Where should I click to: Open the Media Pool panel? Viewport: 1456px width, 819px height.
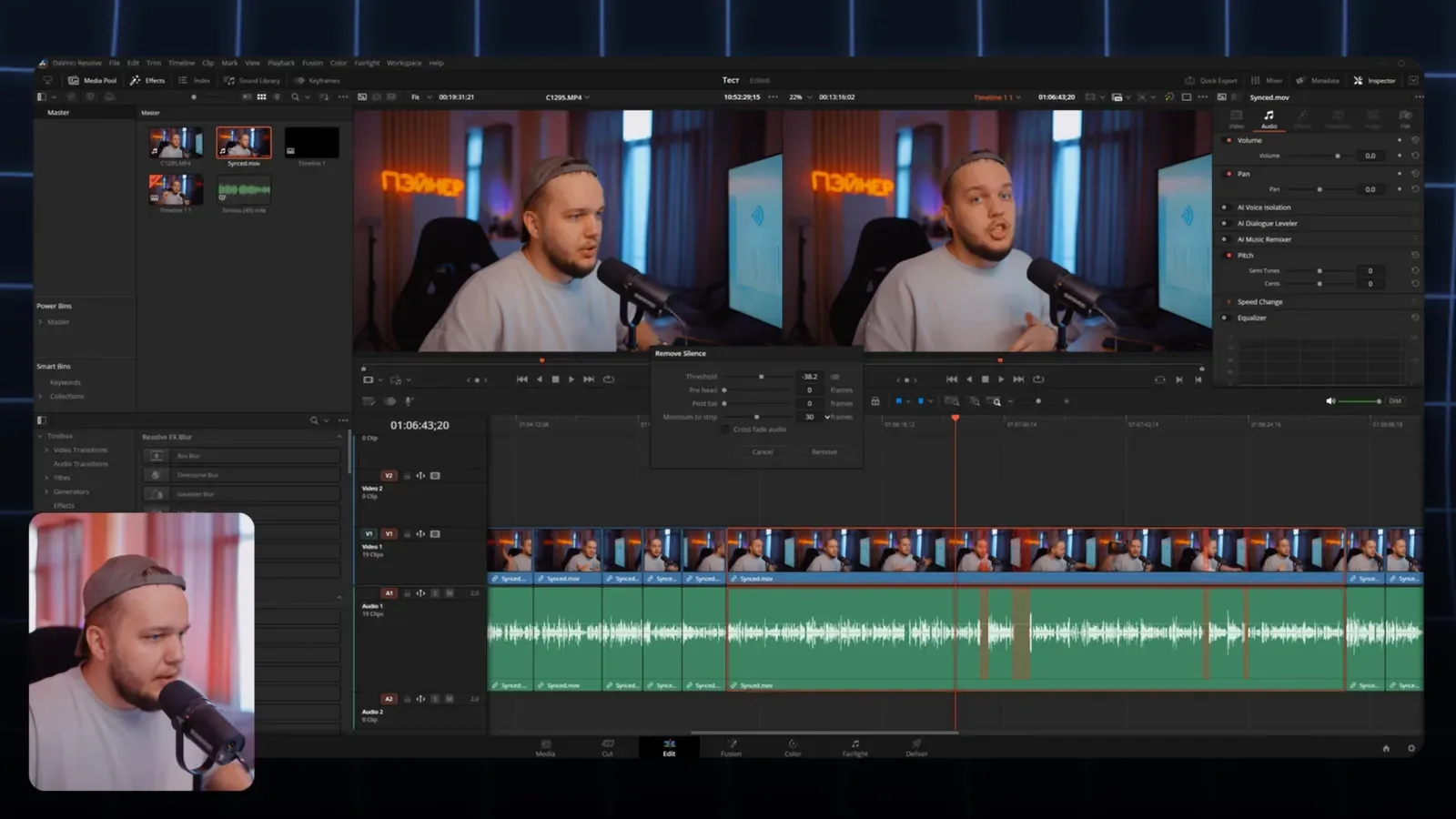click(92, 80)
